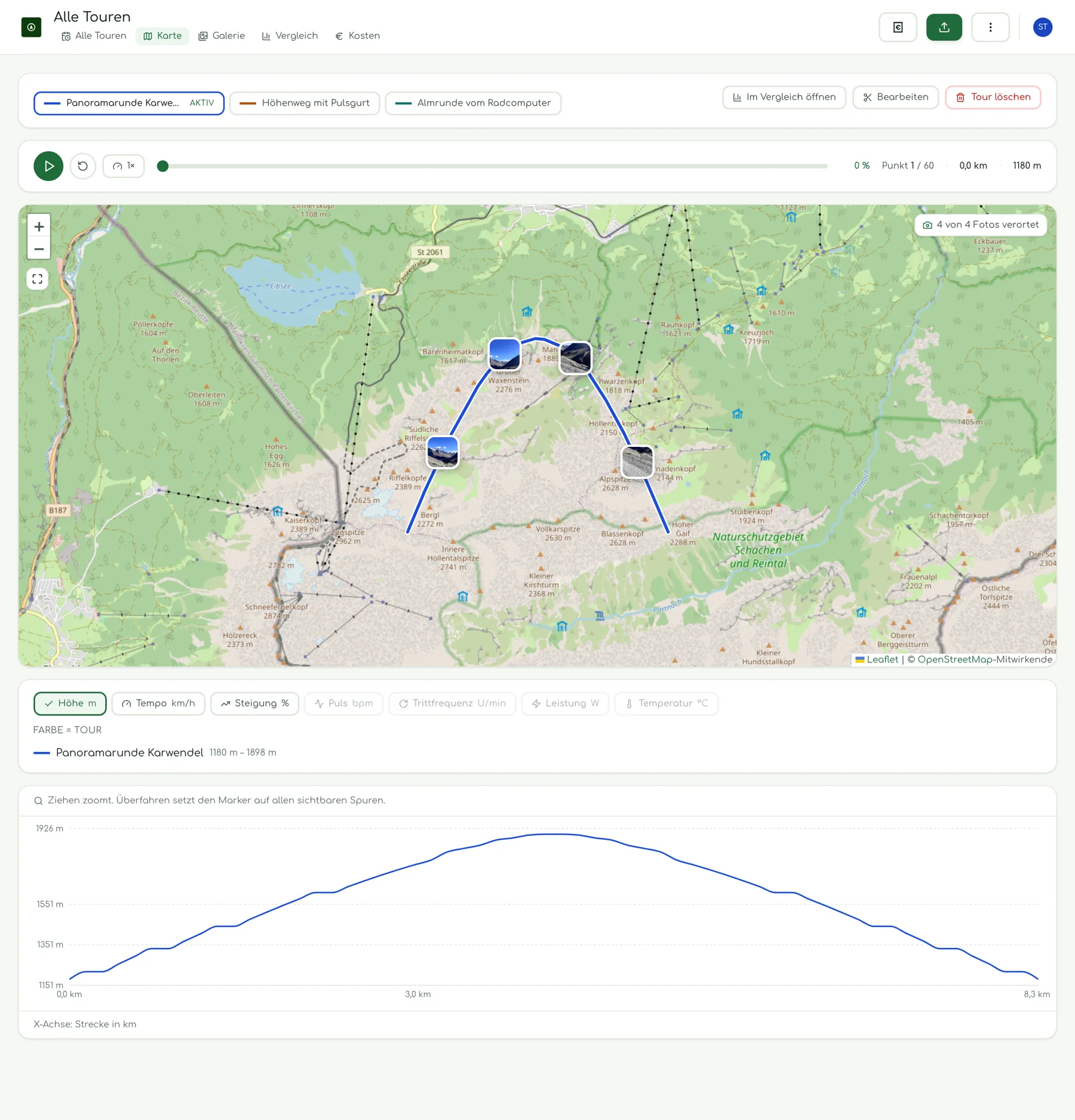Play the tour animation

click(x=48, y=166)
